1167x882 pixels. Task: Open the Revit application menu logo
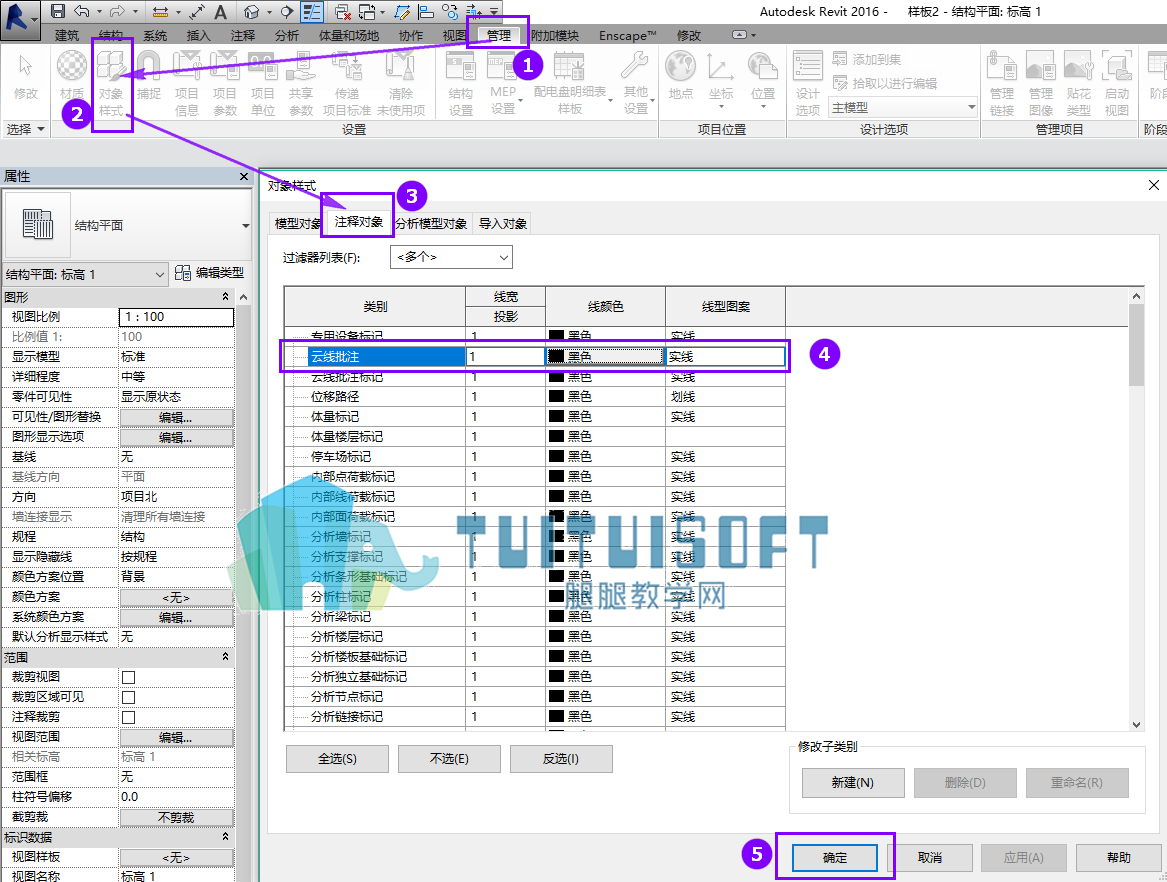point(18,18)
